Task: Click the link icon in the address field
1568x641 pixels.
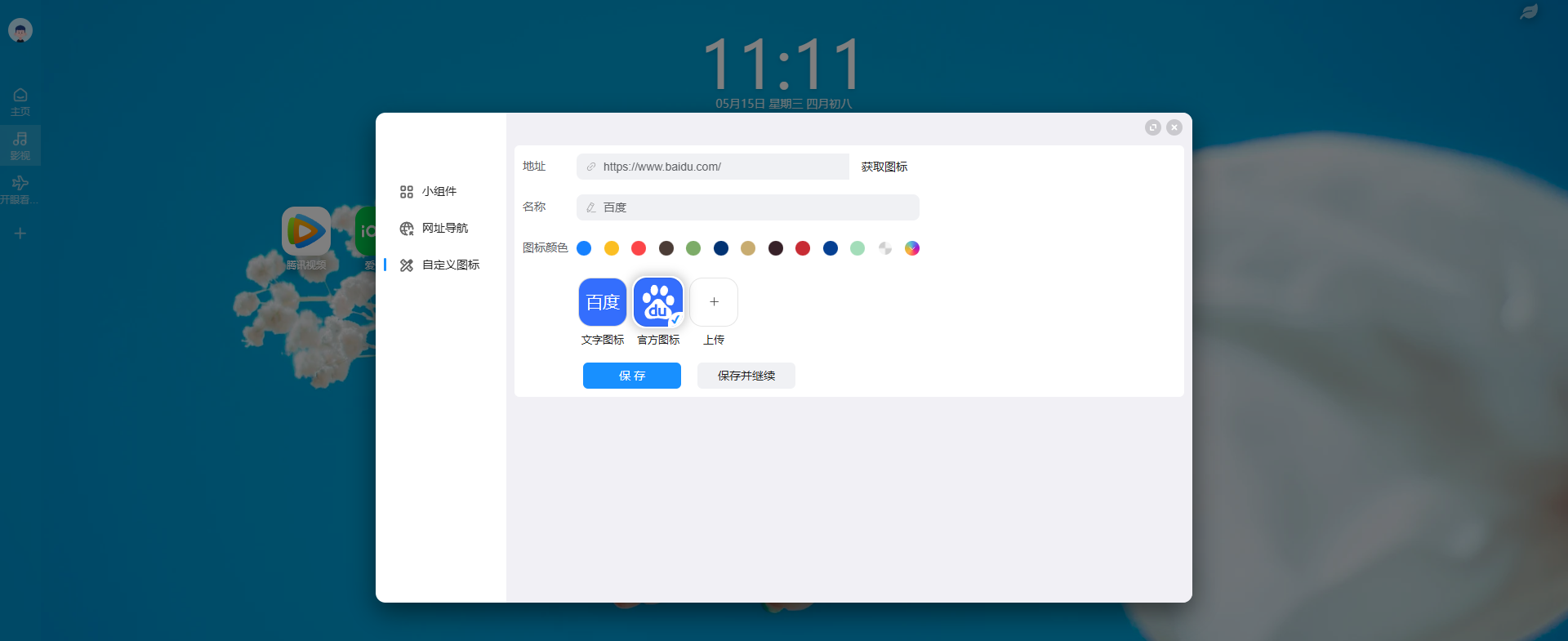Action: click(x=591, y=167)
